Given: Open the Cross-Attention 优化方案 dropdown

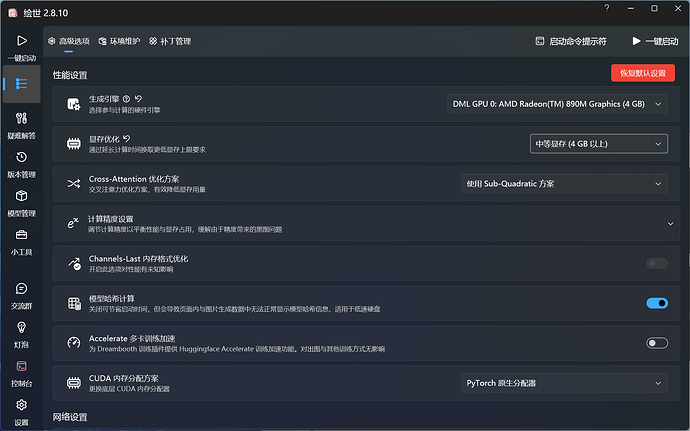Looking at the screenshot, I should click(563, 184).
